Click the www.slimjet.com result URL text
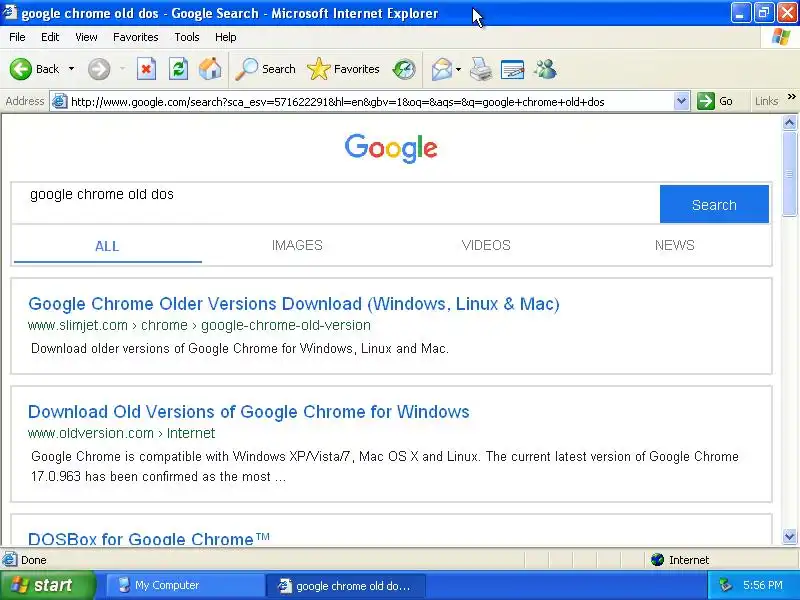Screen dimensions: 800x600 click(199, 325)
